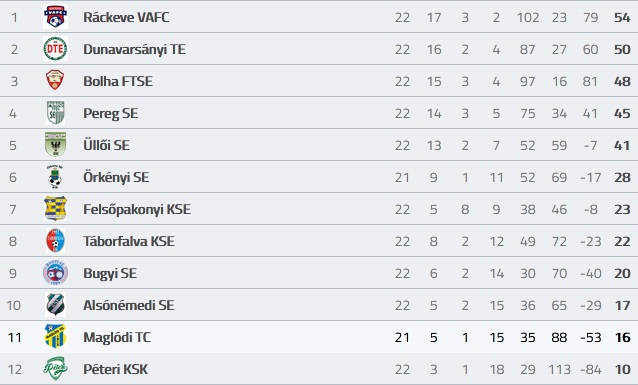638x385 pixels.
Task: Click the Táborfalva KSE red-blue emblem
Action: [55, 241]
